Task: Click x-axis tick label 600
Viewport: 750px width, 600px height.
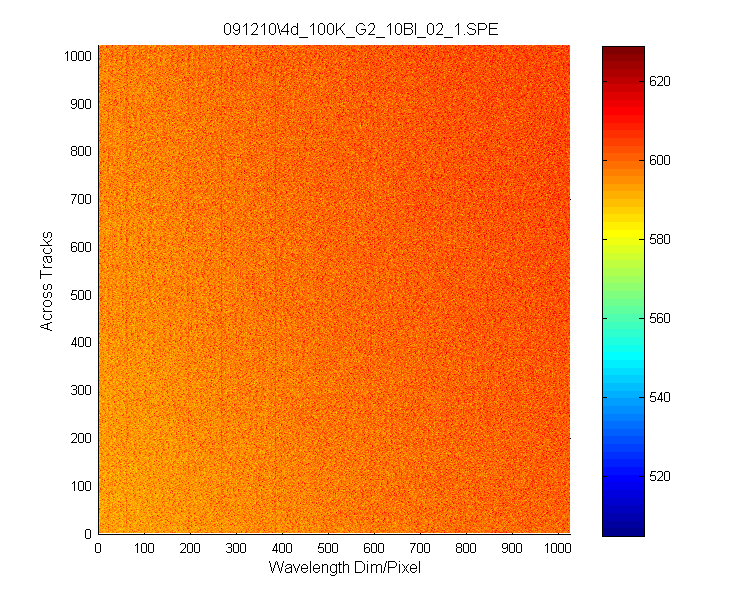Action: coord(374,548)
